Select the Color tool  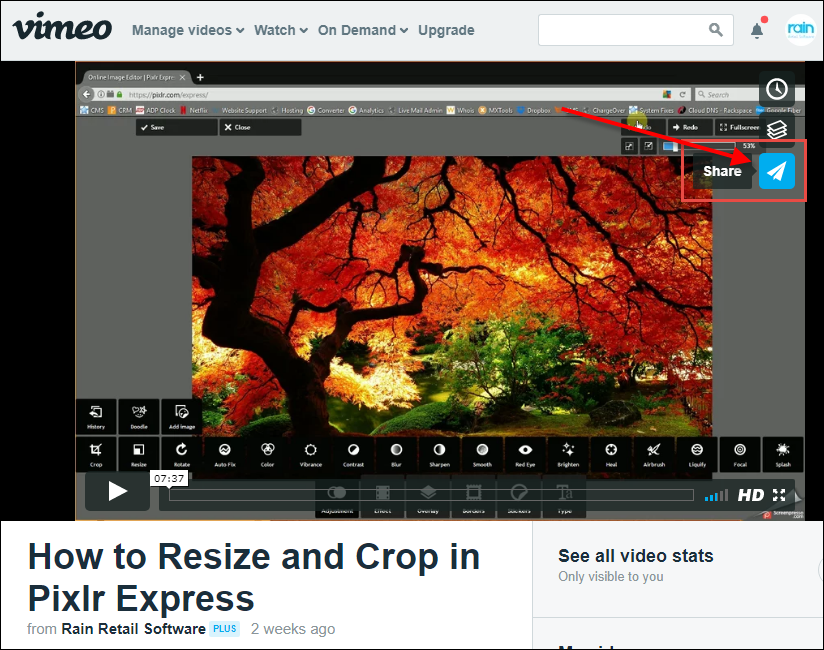267,455
